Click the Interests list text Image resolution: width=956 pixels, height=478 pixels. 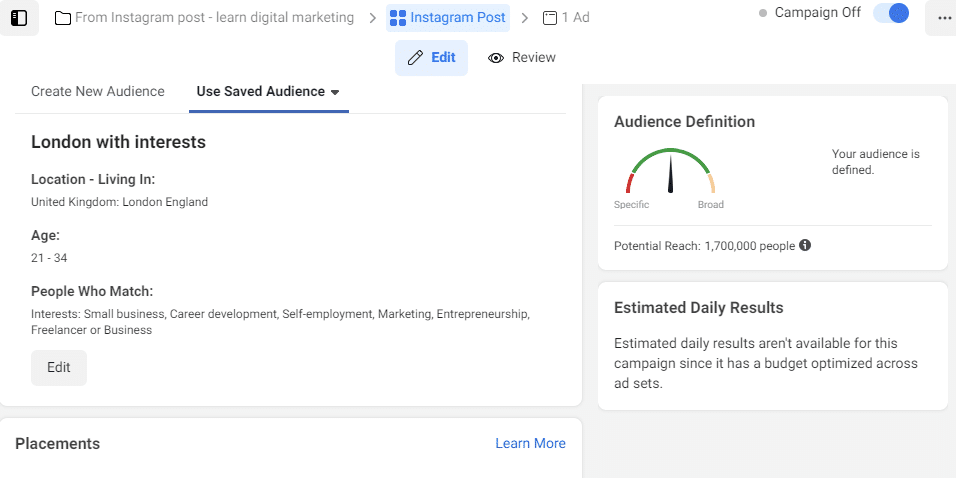pos(280,323)
